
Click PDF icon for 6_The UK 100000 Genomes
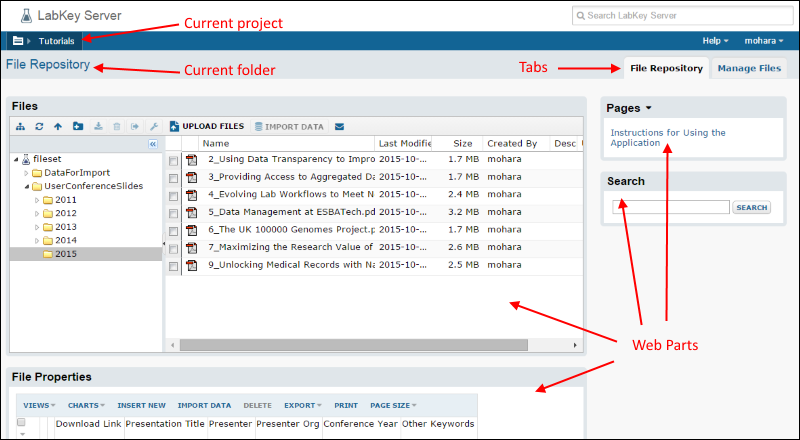point(192,230)
